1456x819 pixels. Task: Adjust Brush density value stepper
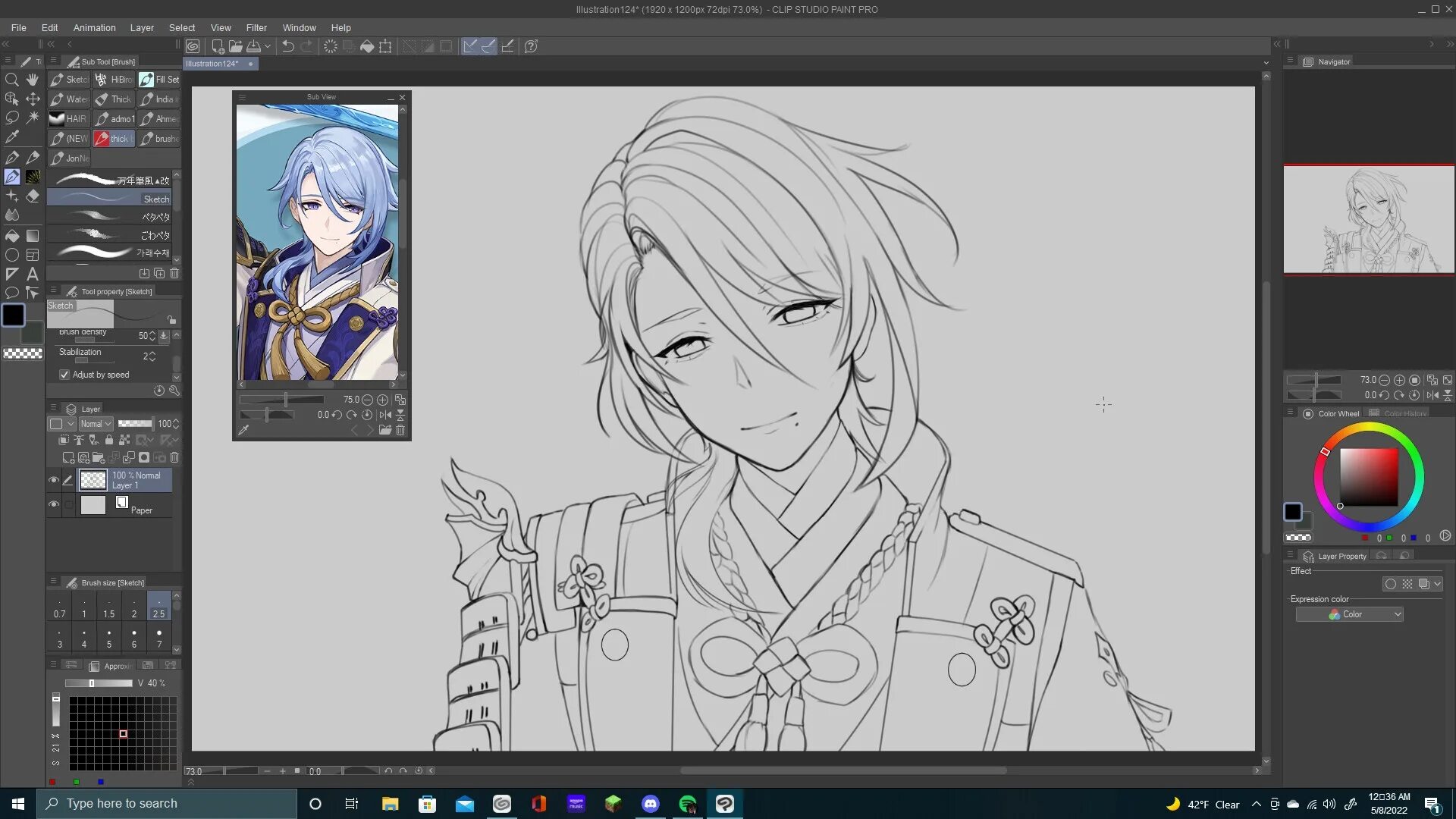[x=152, y=335]
